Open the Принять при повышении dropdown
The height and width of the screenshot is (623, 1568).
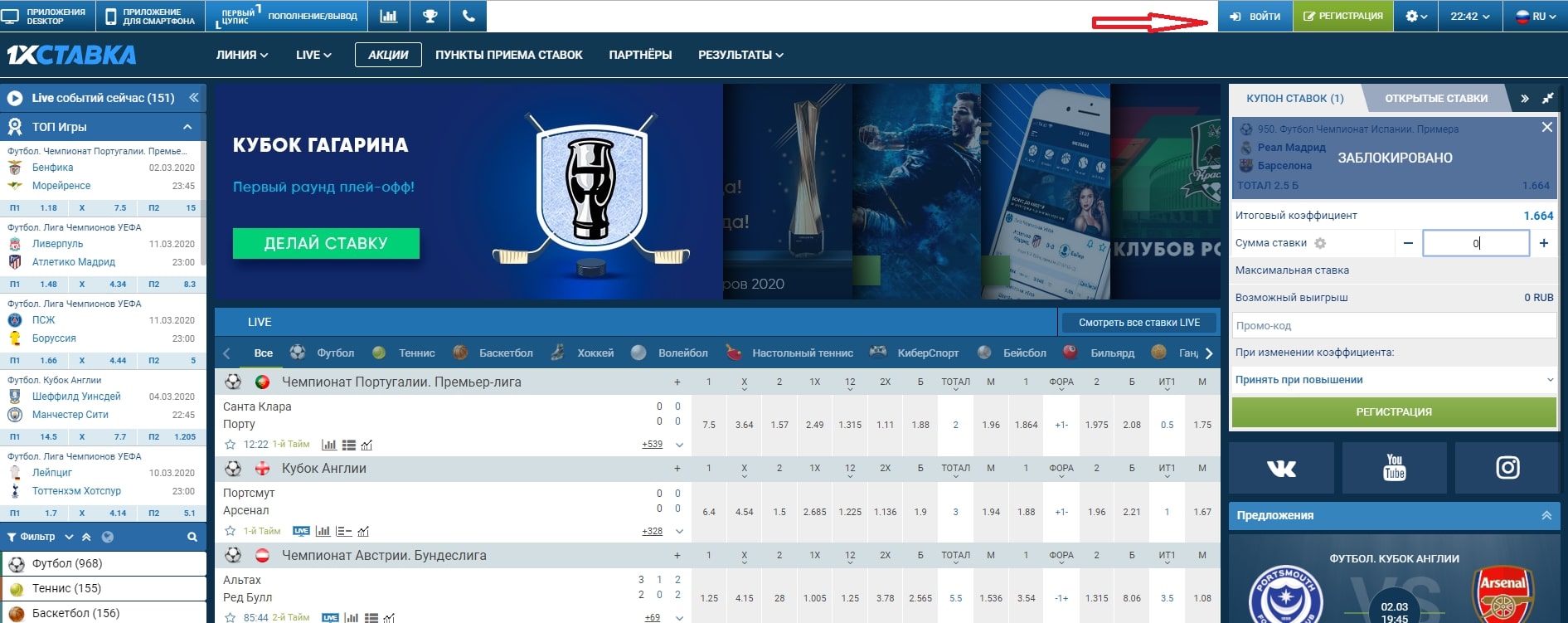coord(1393,380)
